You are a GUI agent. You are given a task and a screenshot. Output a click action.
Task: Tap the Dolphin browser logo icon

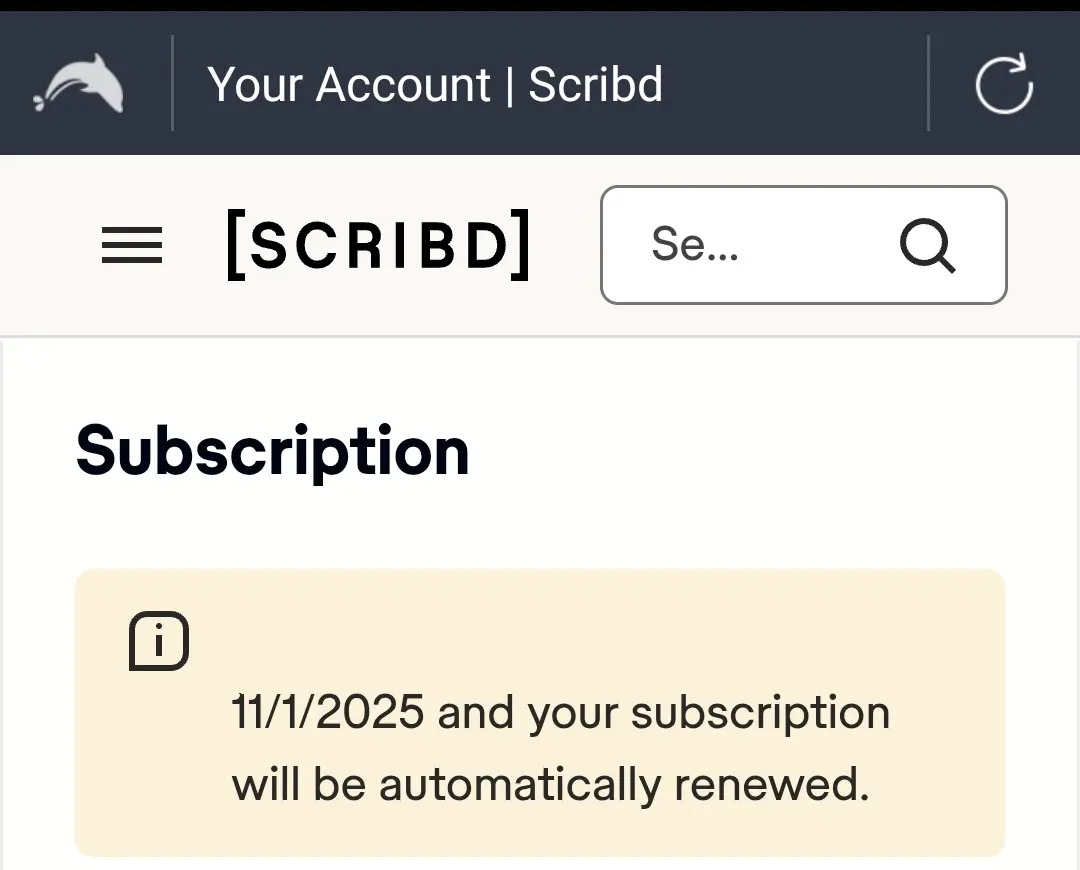click(x=79, y=83)
